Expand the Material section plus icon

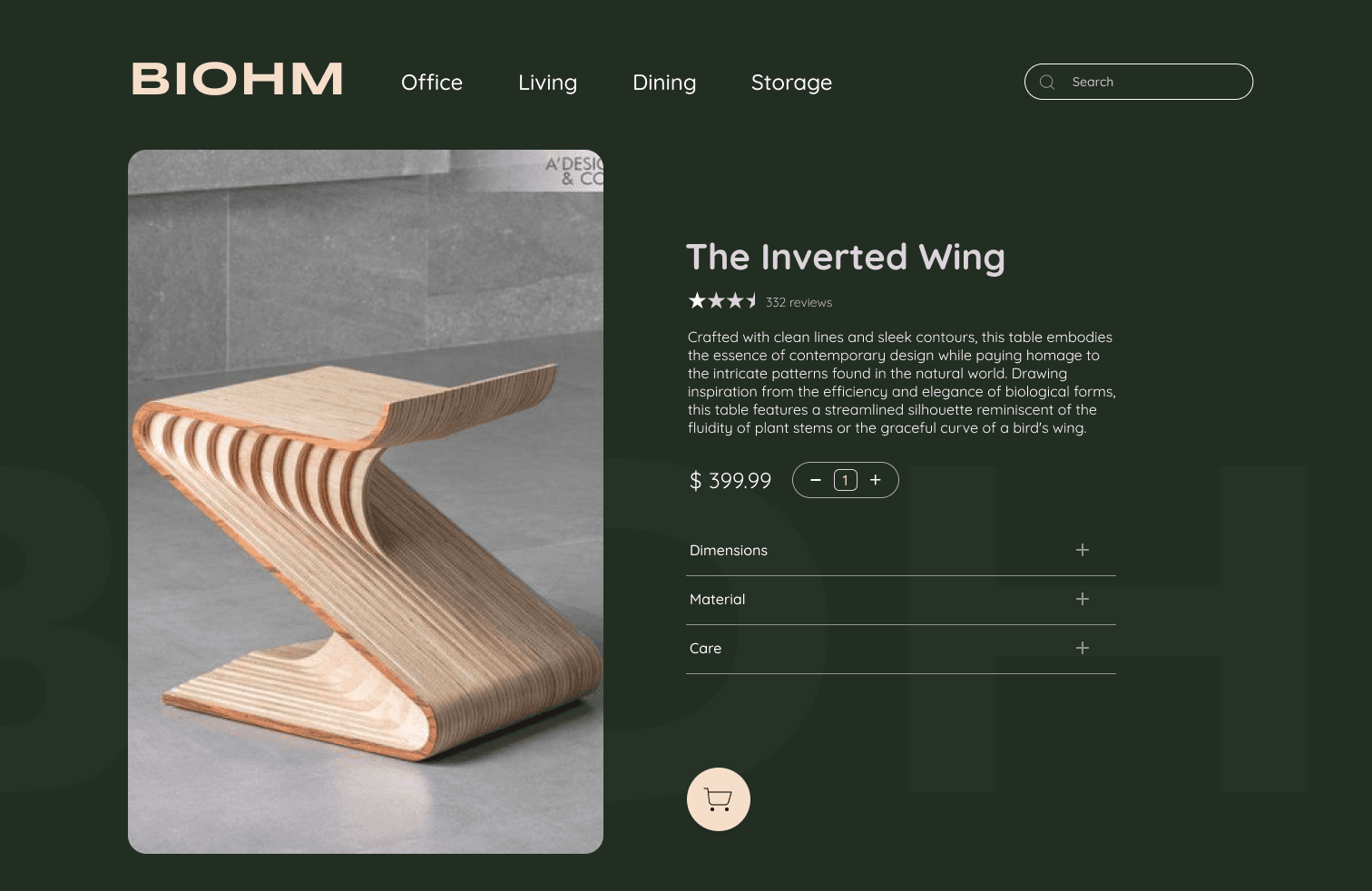[1083, 599]
